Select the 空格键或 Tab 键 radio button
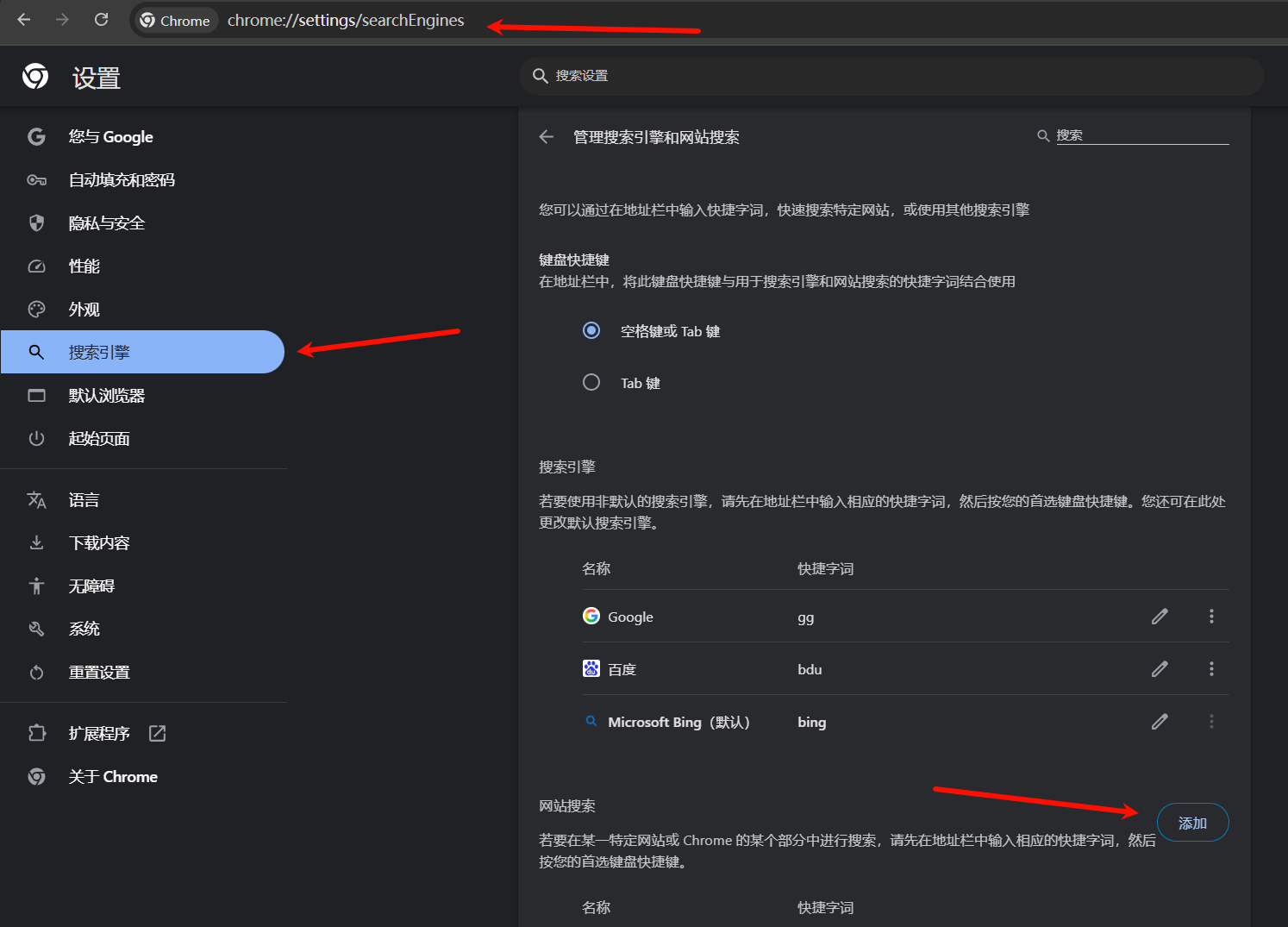 (x=591, y=330)
